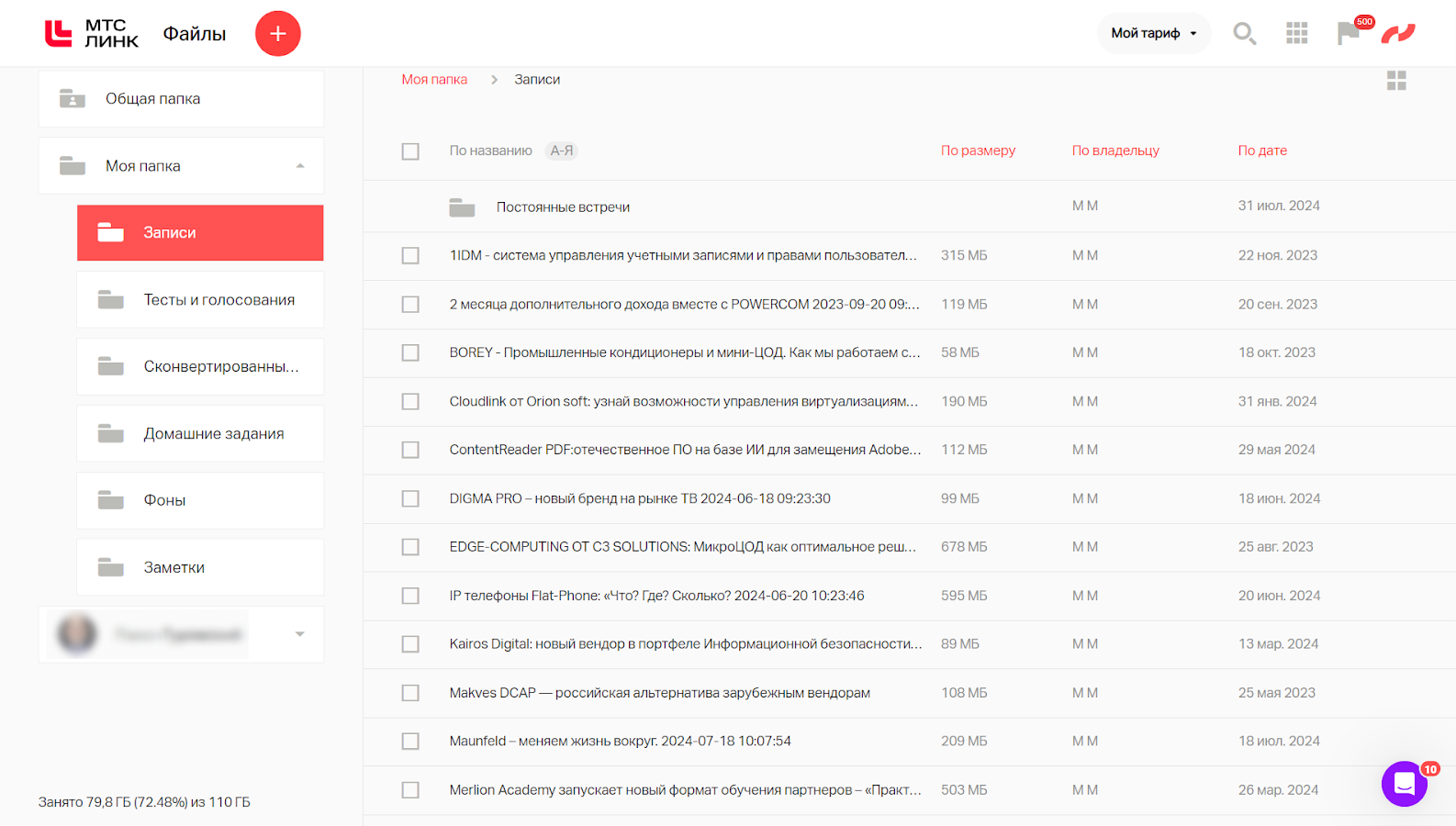
Task: Check the Maunfeld recording checkbox
Action: click(x=410, y=742)
